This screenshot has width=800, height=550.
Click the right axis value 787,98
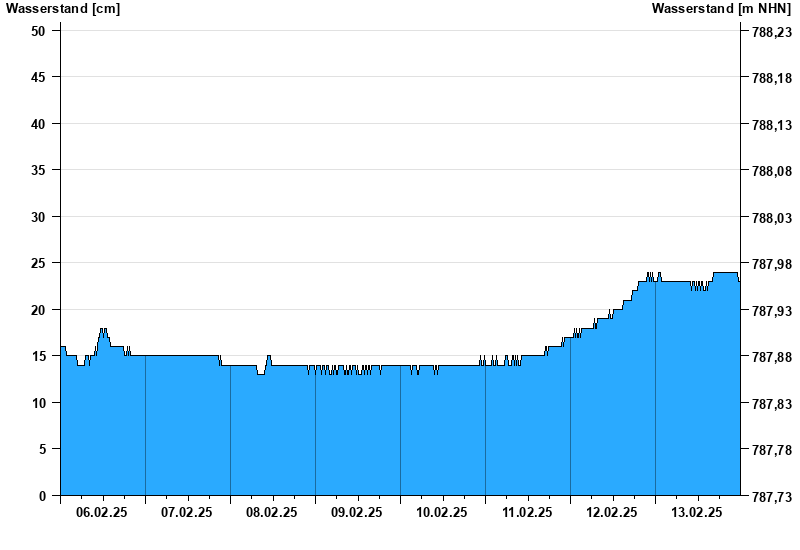coord(772,265)
